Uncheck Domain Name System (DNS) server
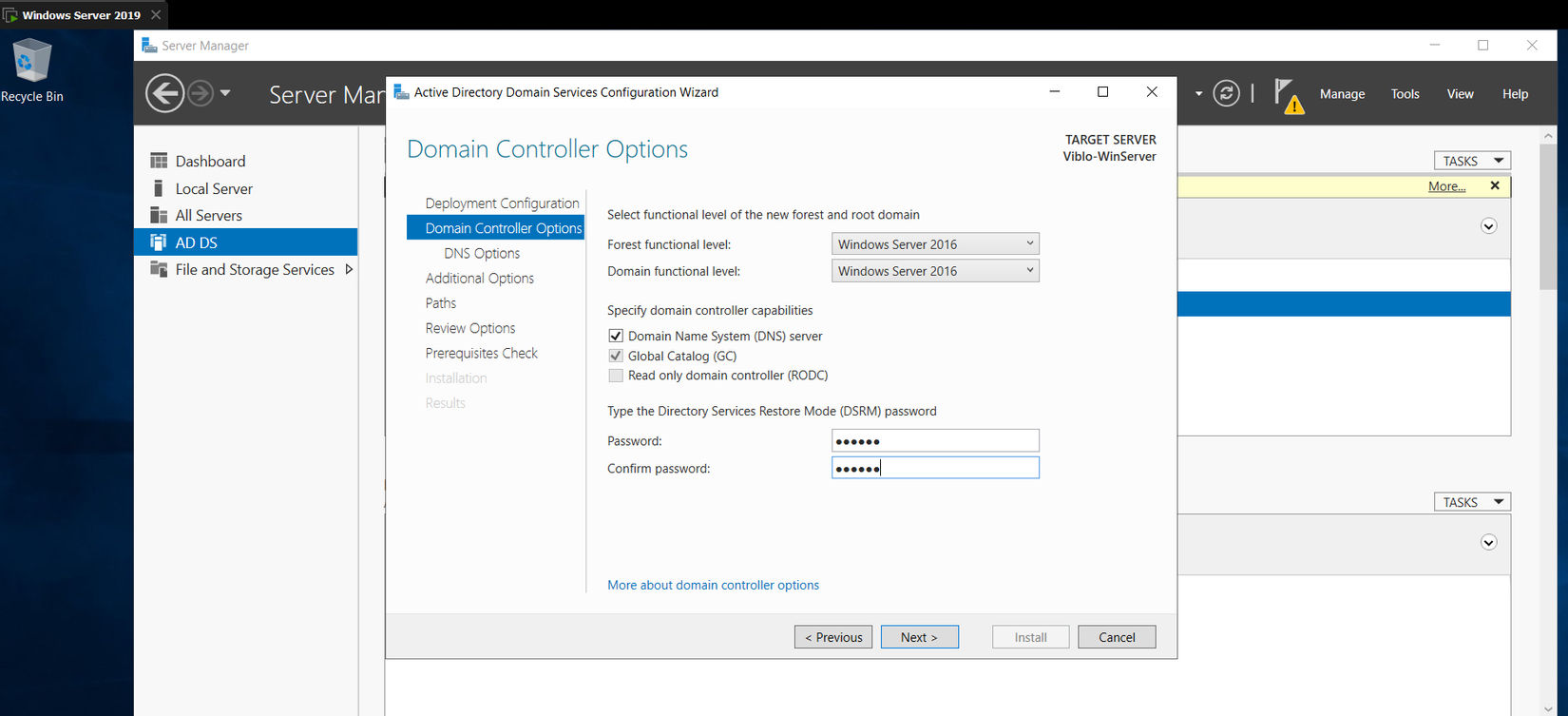Screen dimensions: 1568x716 pyautogui.click(x=616, y=336)
